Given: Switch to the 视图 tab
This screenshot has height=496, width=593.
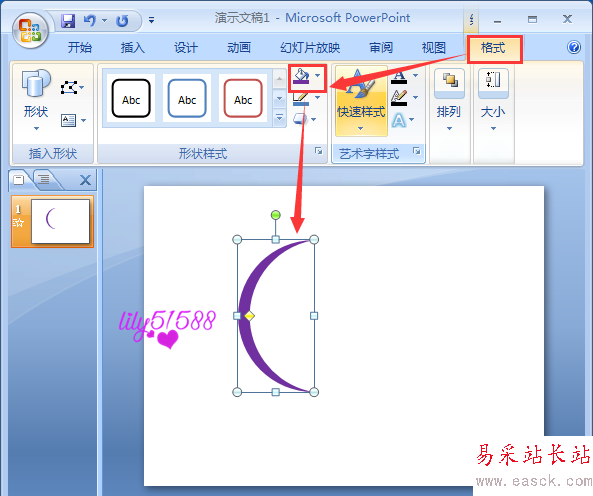Looking at the screenshot, I should (x=434, y=48).
